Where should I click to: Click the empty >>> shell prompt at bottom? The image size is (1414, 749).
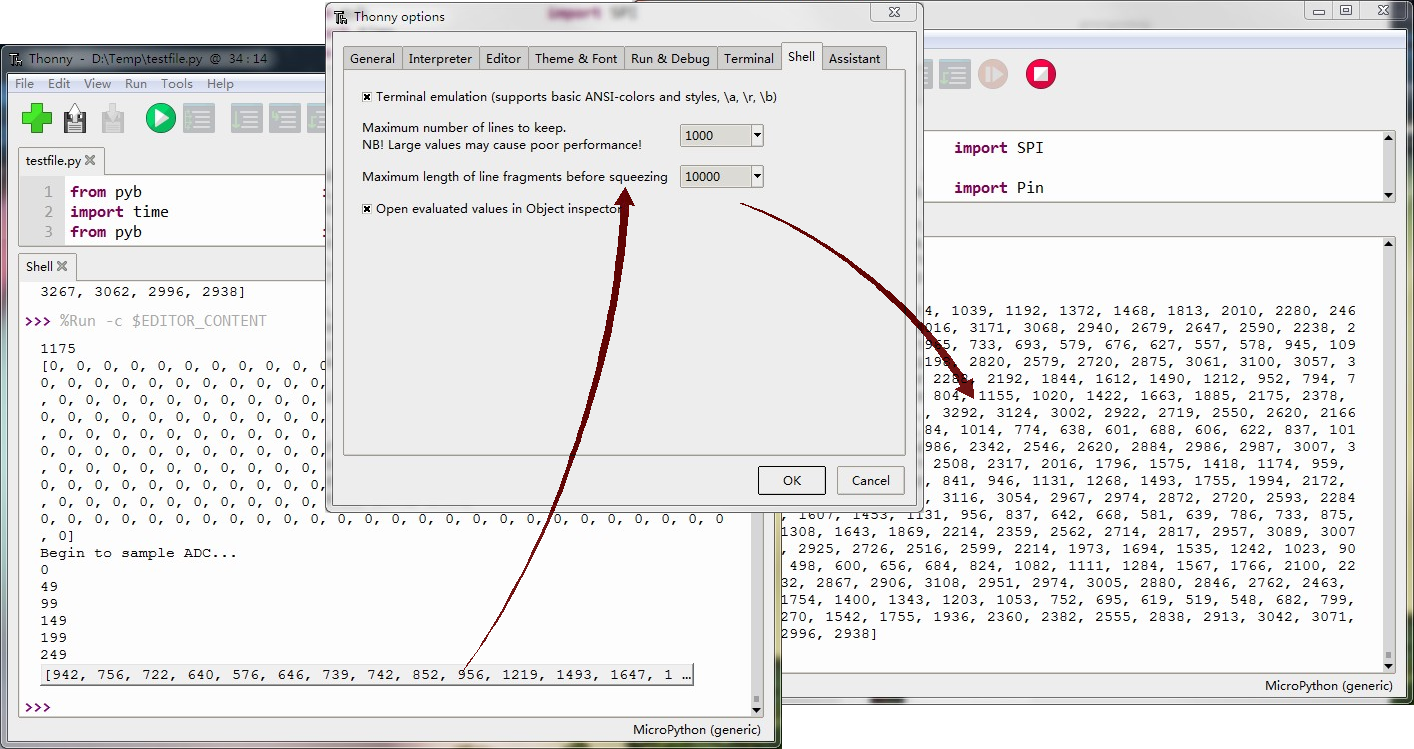point(37,707)
